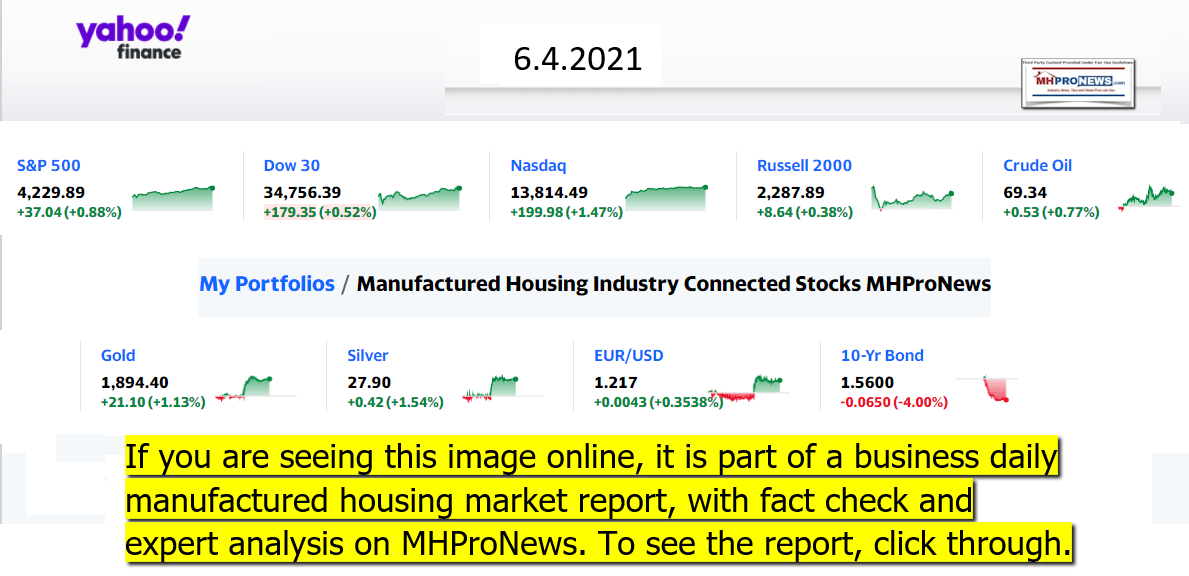Open the EUR/USD sparkline chart
The height and width of the screenshot is (576, 1189).
click(746, 387)
